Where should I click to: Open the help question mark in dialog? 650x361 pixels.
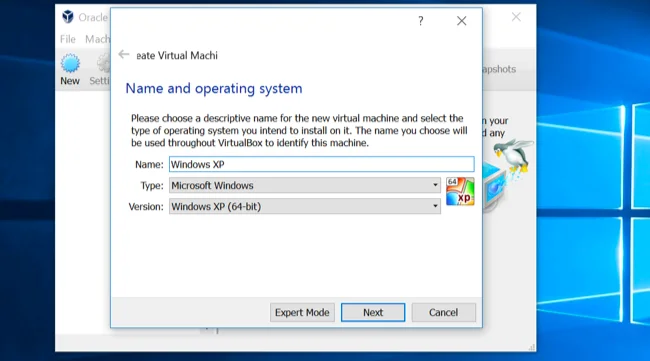point(420,21)
